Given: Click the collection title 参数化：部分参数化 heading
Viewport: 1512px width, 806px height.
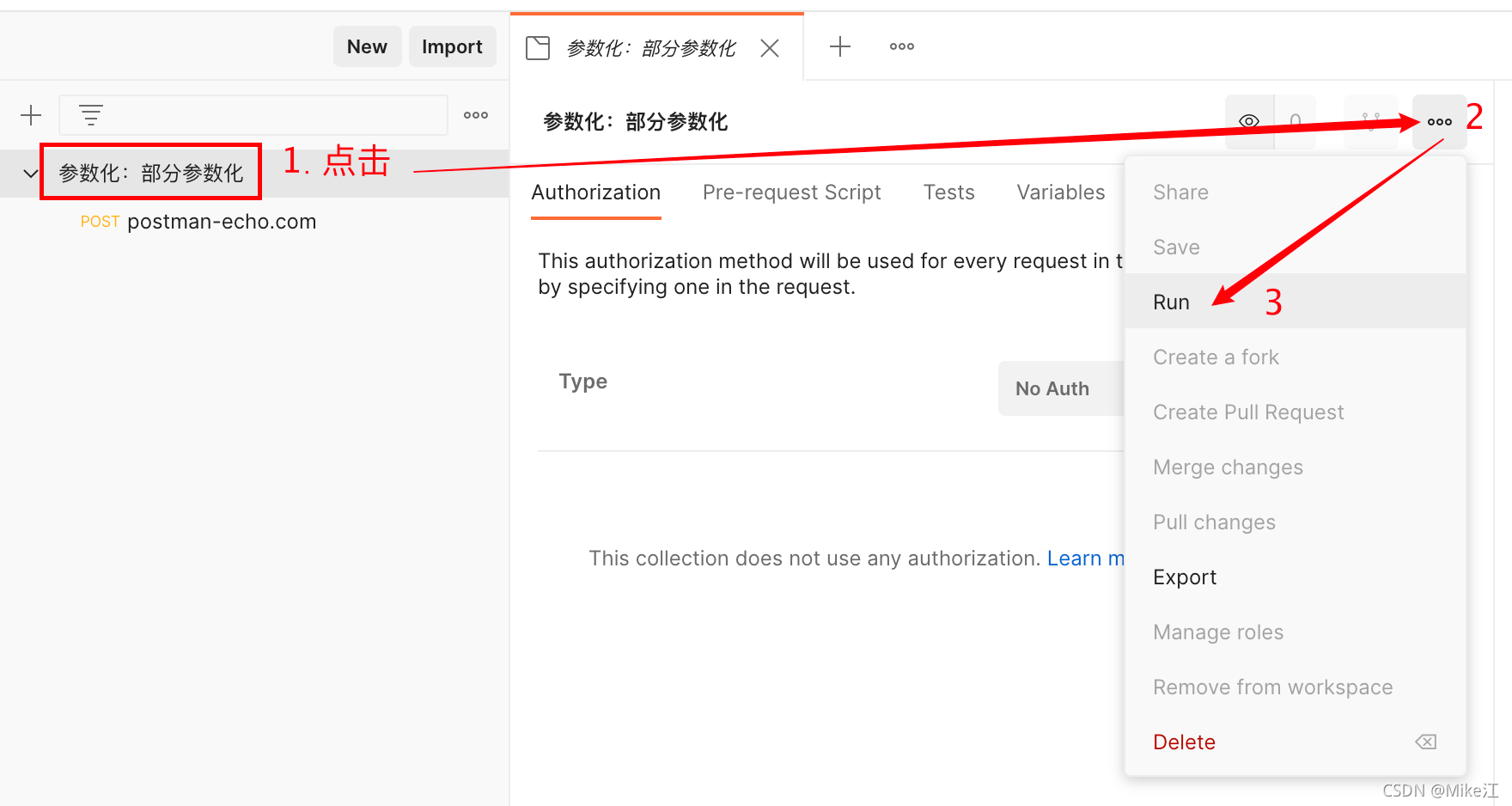Looking at the screenshot, I should (x=636, y=122).
